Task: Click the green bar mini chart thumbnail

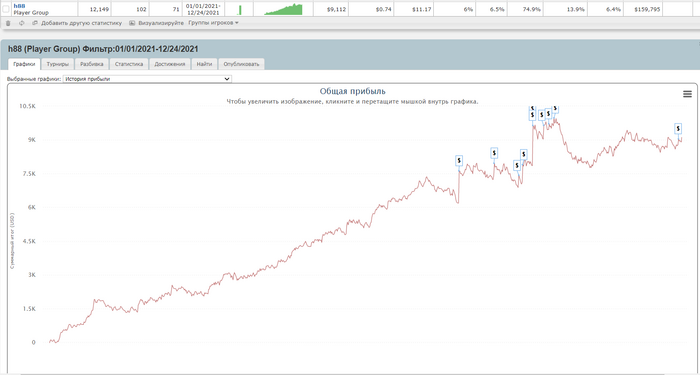Action: (239, 9)
